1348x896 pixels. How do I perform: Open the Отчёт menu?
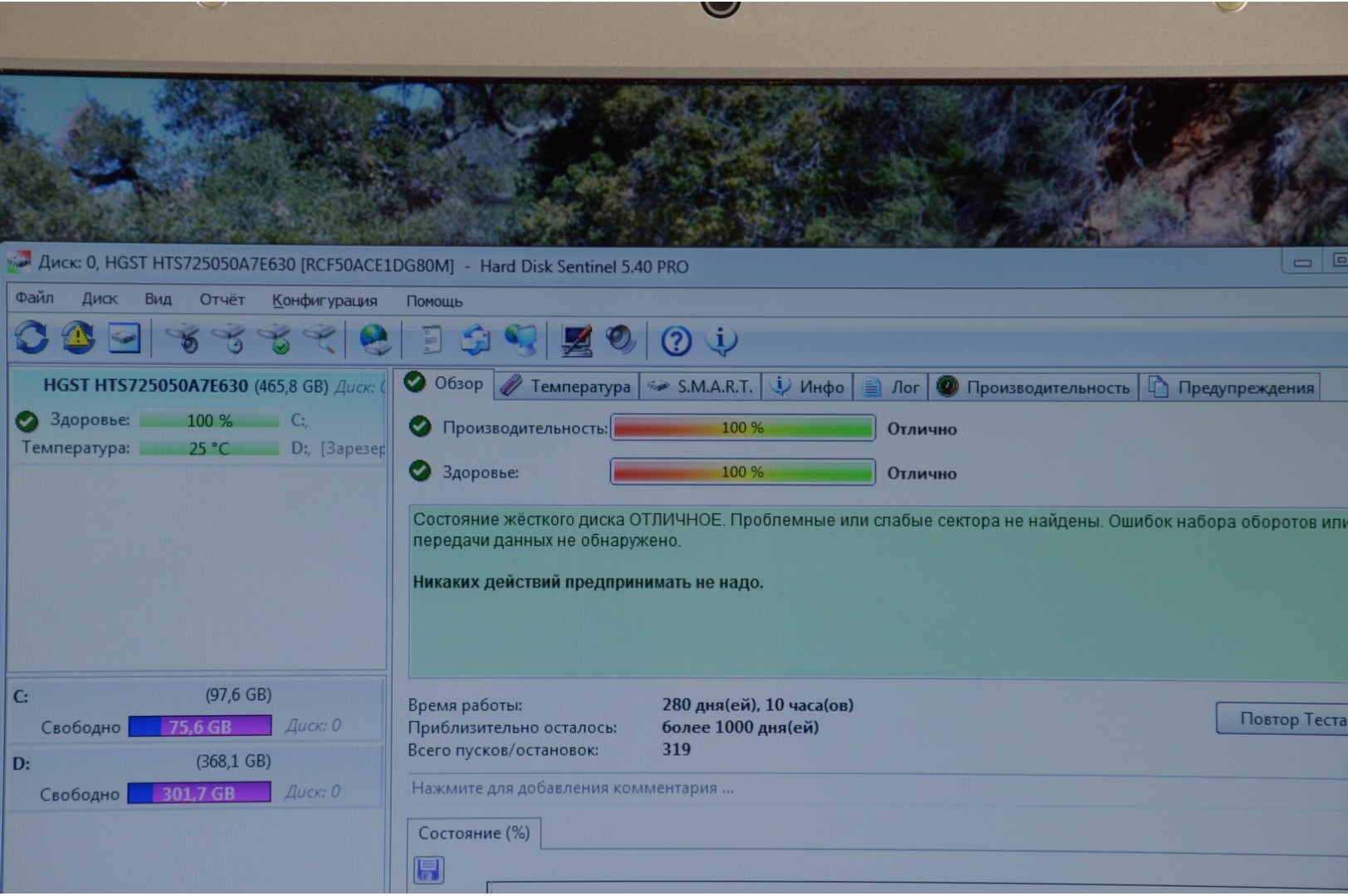pyautogui.click(x=222, y=299)
